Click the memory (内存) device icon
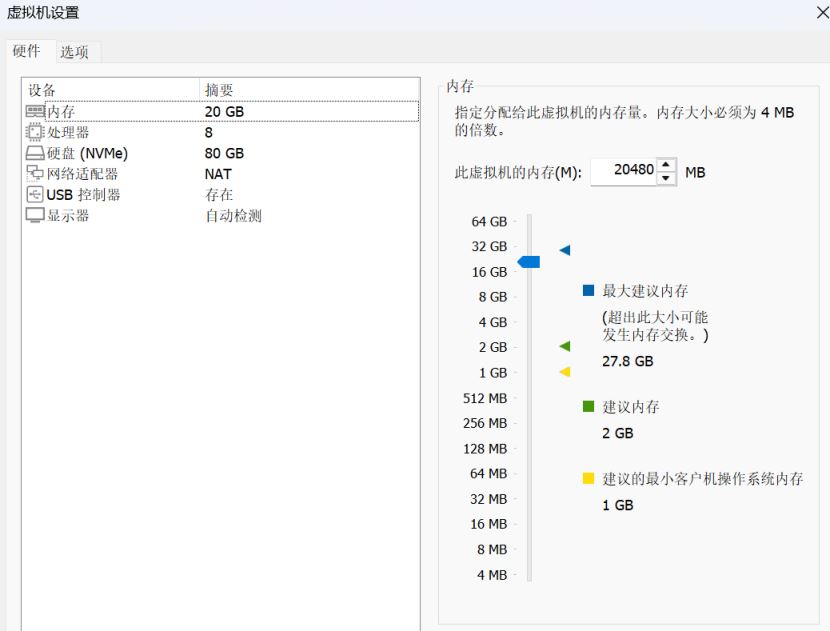Screen dimensions: 830x631 click(x=35, y=111)
